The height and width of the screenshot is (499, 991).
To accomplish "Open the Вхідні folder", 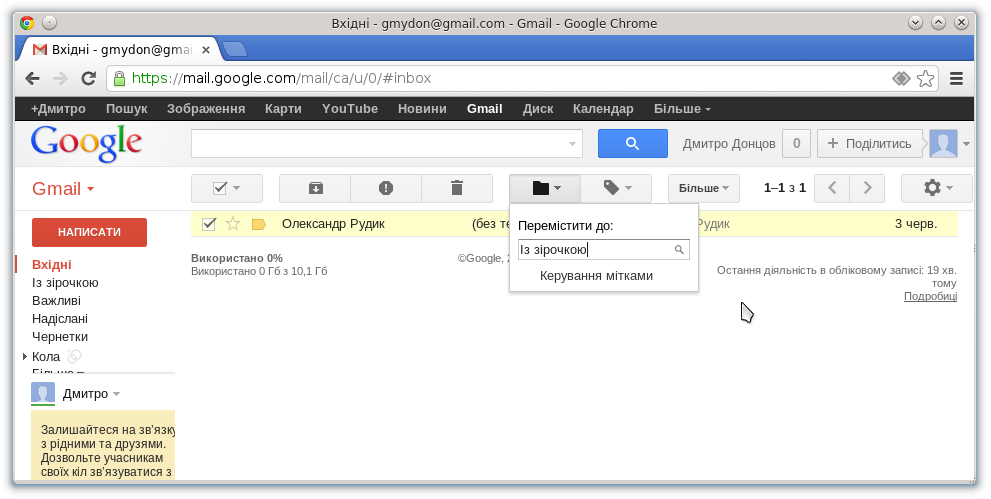I will coord(52,265).
